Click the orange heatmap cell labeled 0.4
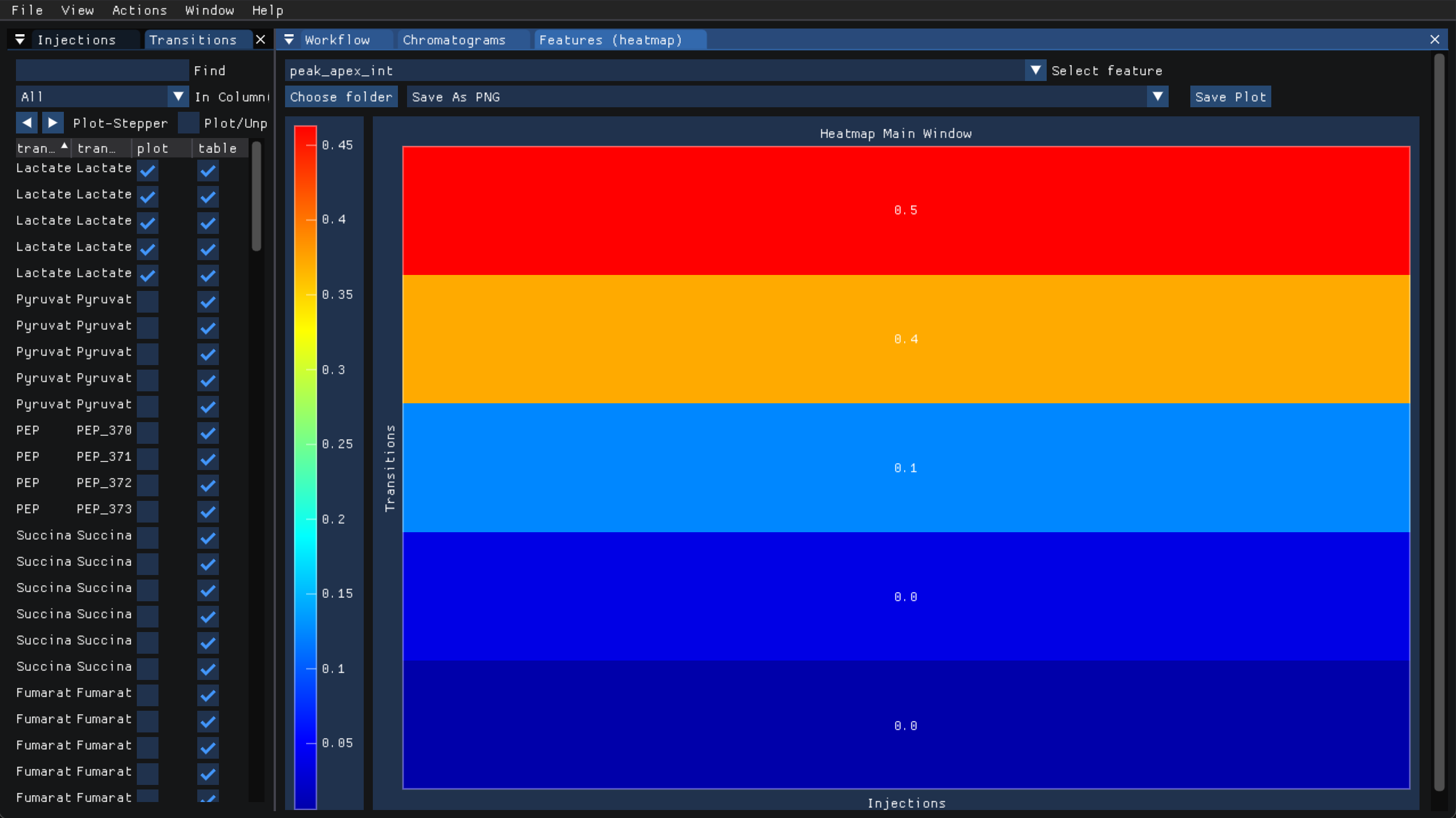The width and height of the screenshot is (1456, 818). pyautogui.click(x=906, y=339)
